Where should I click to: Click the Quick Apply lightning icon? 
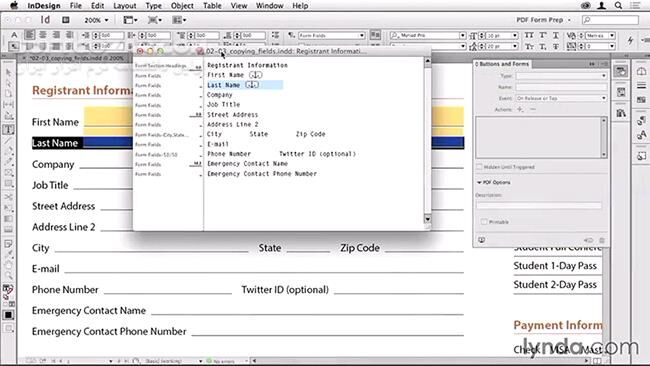(x=631, y=40)
